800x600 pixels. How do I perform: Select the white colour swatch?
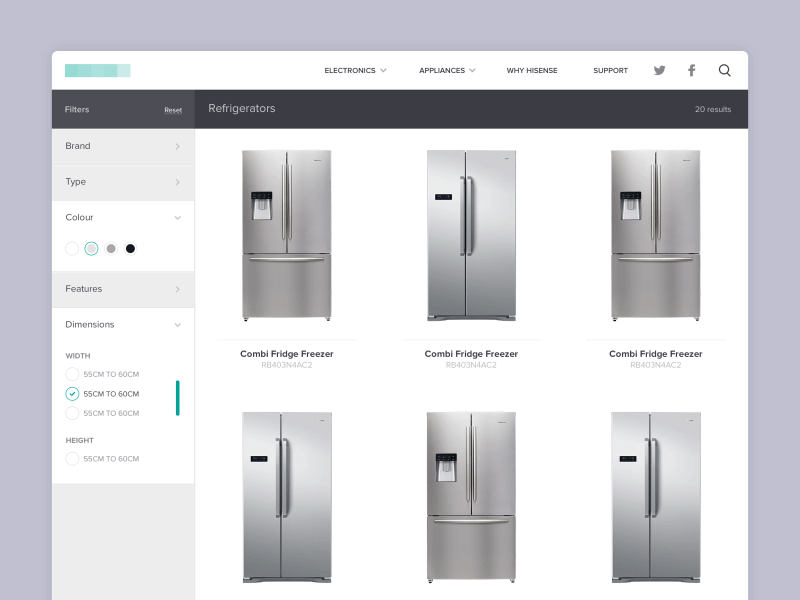point(72,248)
